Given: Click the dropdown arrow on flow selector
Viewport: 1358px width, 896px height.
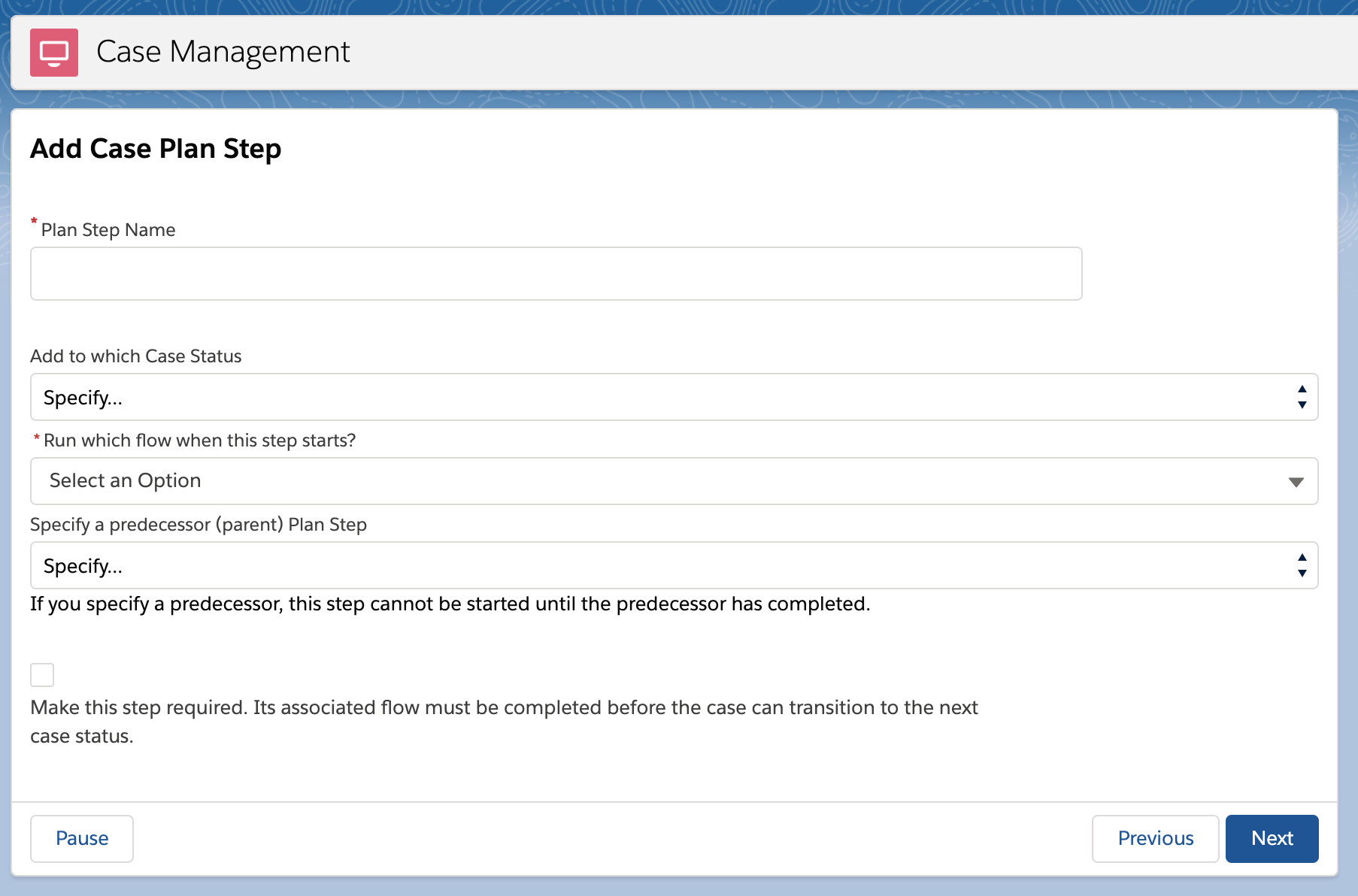Looking at the screenshot, I should pyautogui.click(x=1296, y=481).
